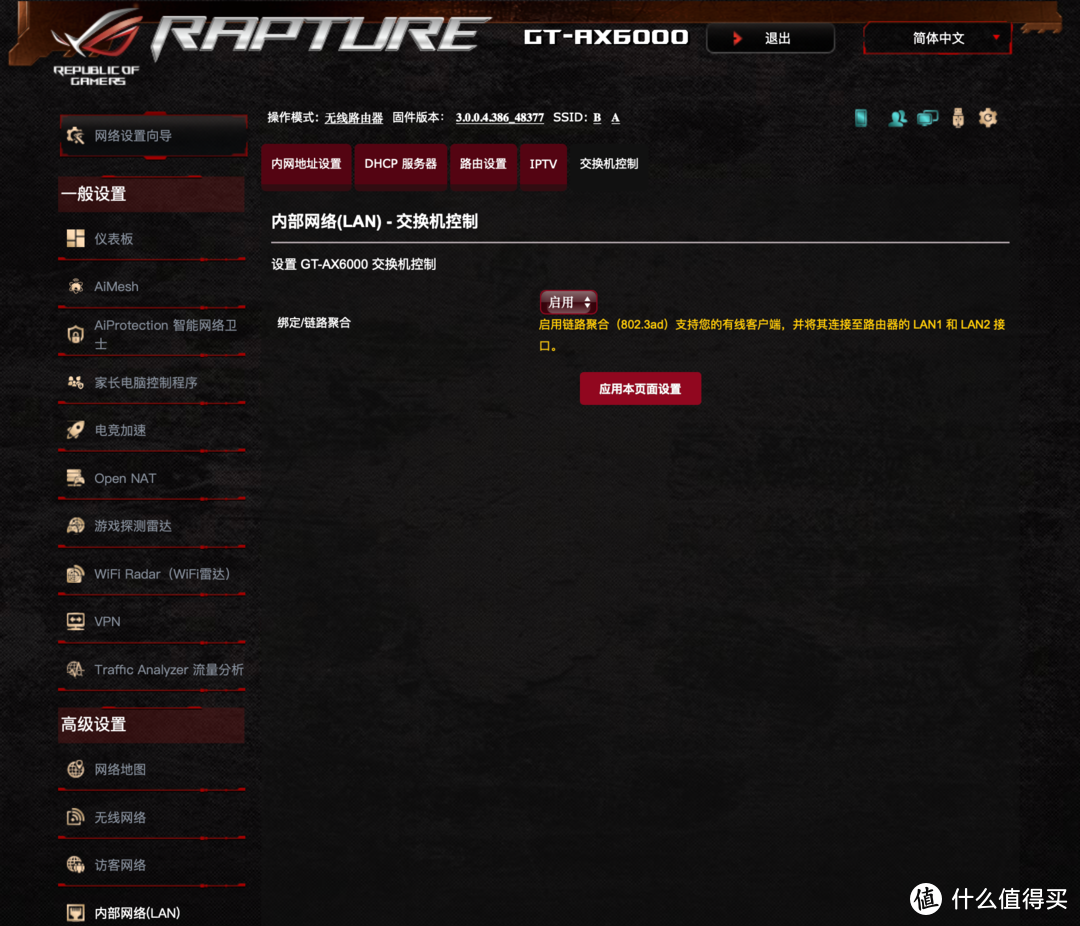The width and height of the screenshot is (1080, 926).
Task: Switch to 路由设置 tab
Action: (483, 164)
